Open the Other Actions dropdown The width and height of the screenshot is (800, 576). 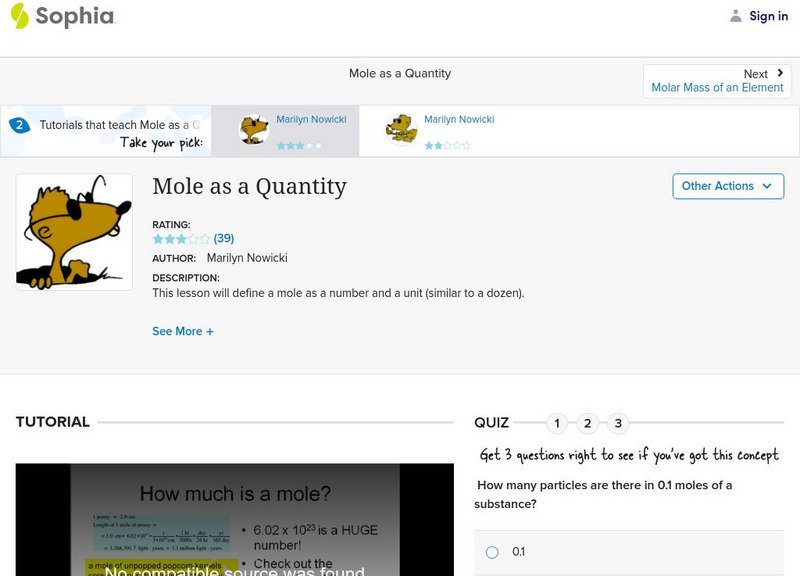tap(728, 186)
